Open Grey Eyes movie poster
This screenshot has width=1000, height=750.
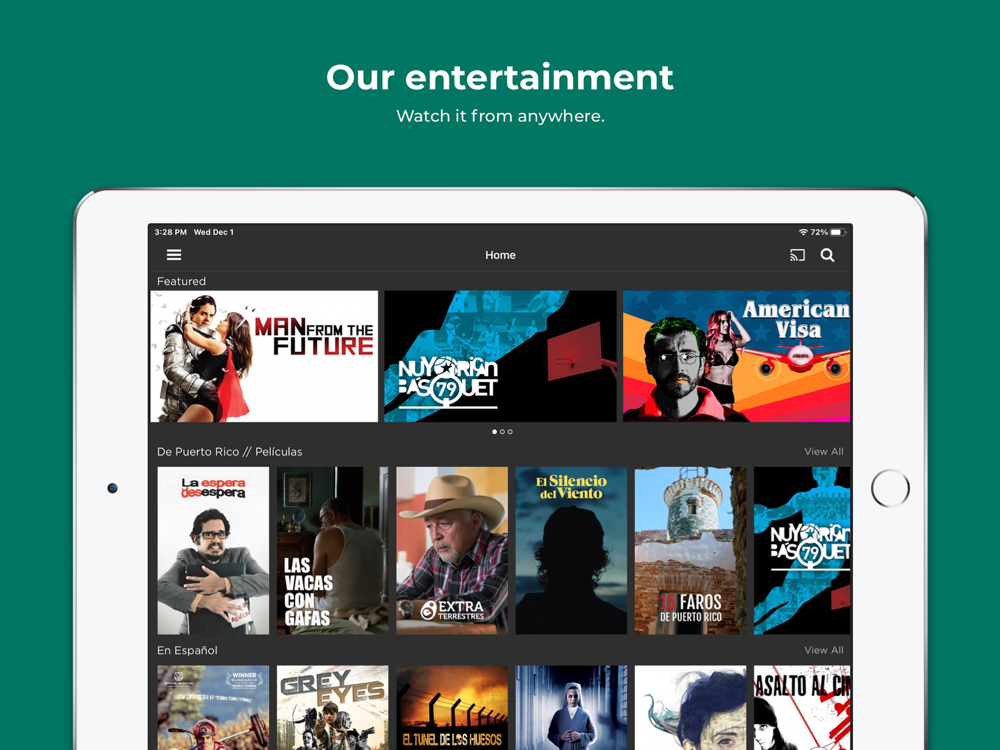click(332, 708)
